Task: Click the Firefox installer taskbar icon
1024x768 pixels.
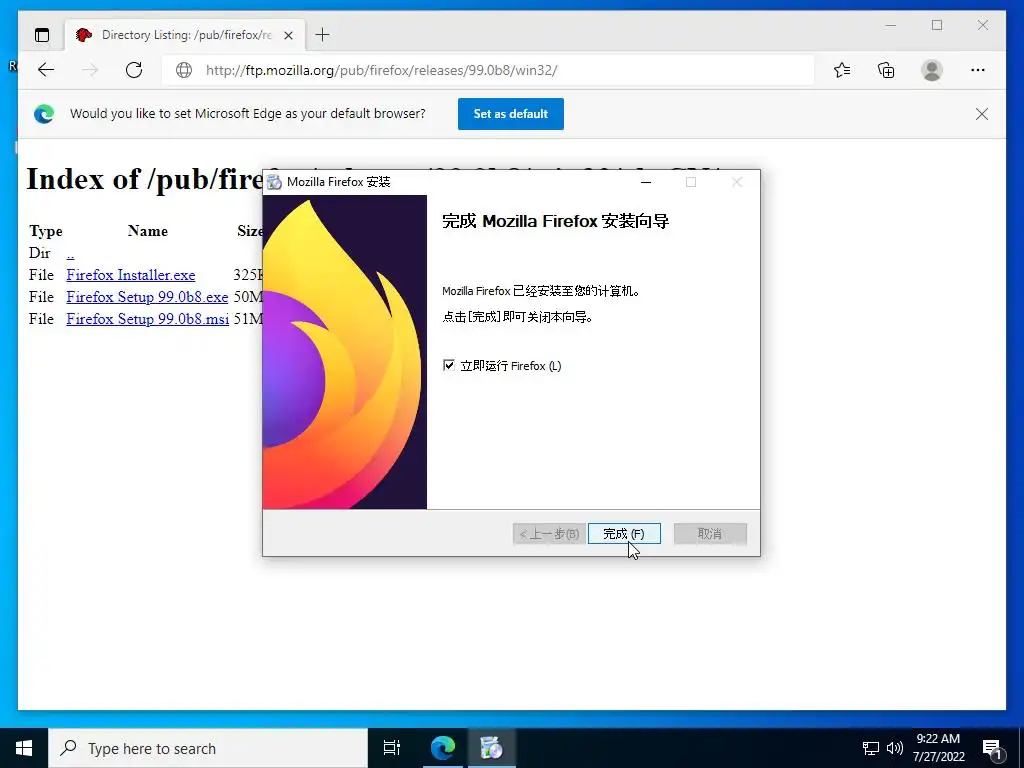Action: tap(491, 748)
